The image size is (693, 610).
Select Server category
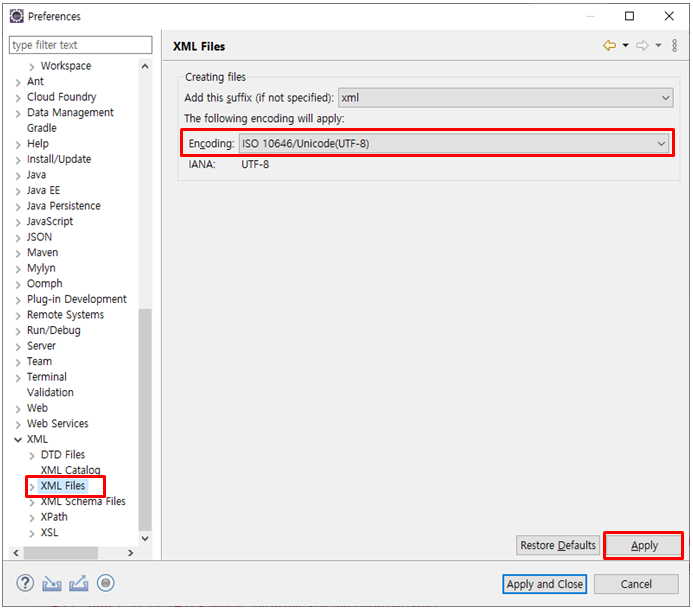41,346
